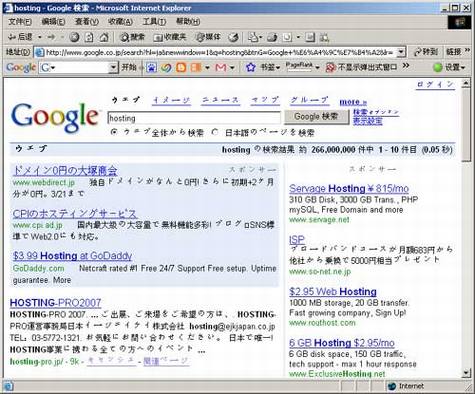Click the Gmail icon in Google toolbar
This screenshot has height=394, width=475.
coord(221,68)
